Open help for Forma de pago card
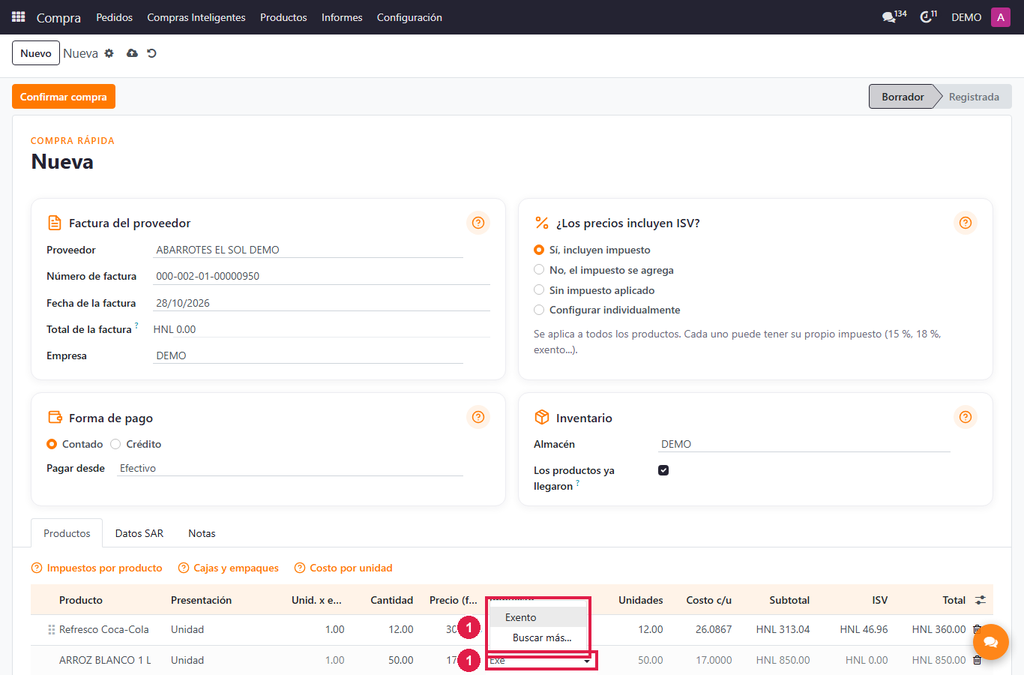This screenshot has width=1024, height=675. click(478, 417)
